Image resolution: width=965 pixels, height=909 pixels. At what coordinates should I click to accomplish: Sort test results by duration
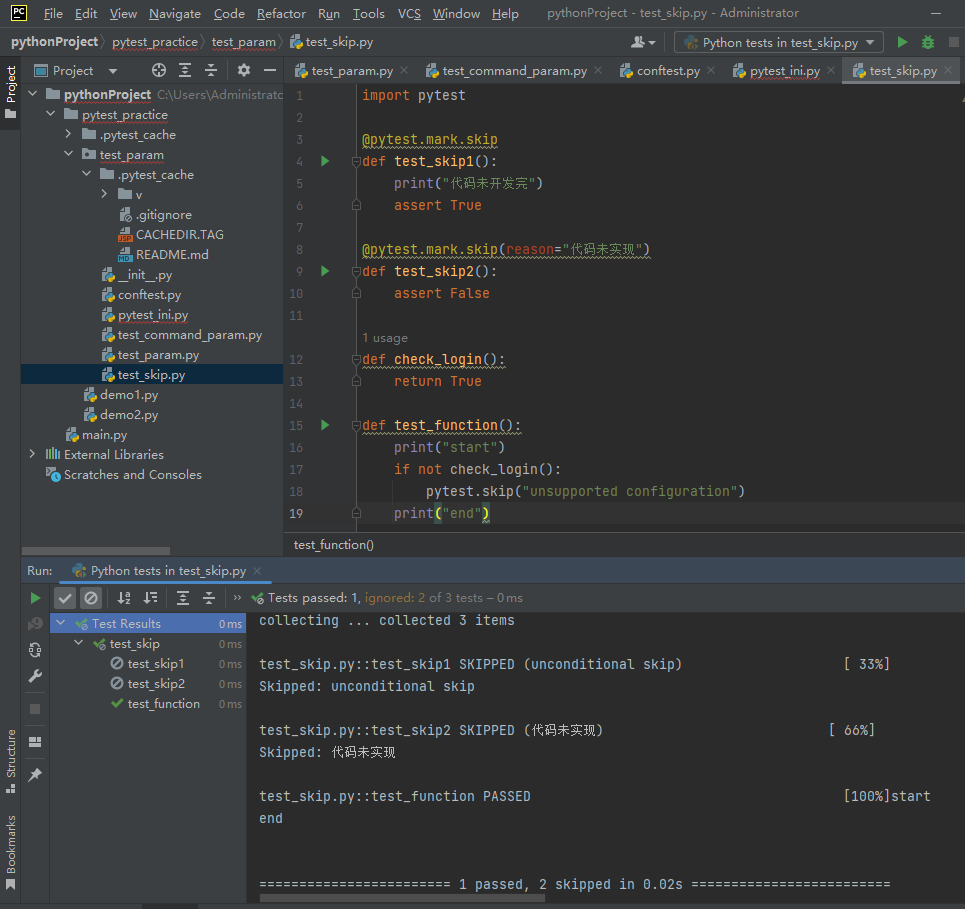pos(150,598)
